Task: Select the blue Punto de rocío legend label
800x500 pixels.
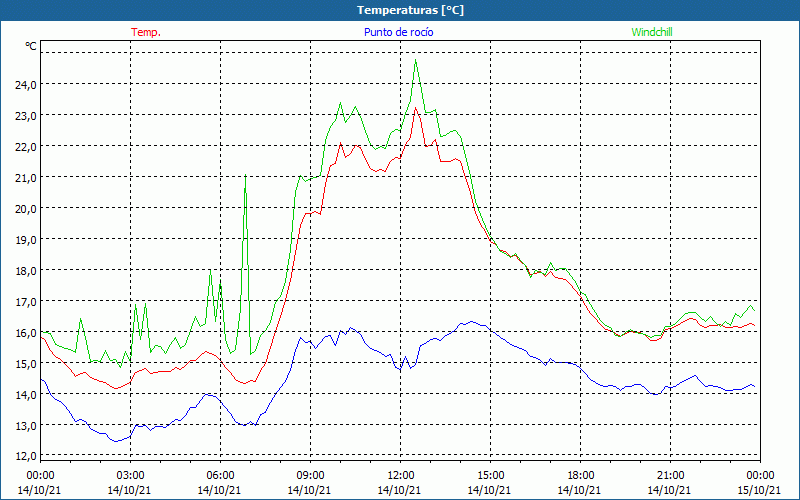Action: coord(398,32)
